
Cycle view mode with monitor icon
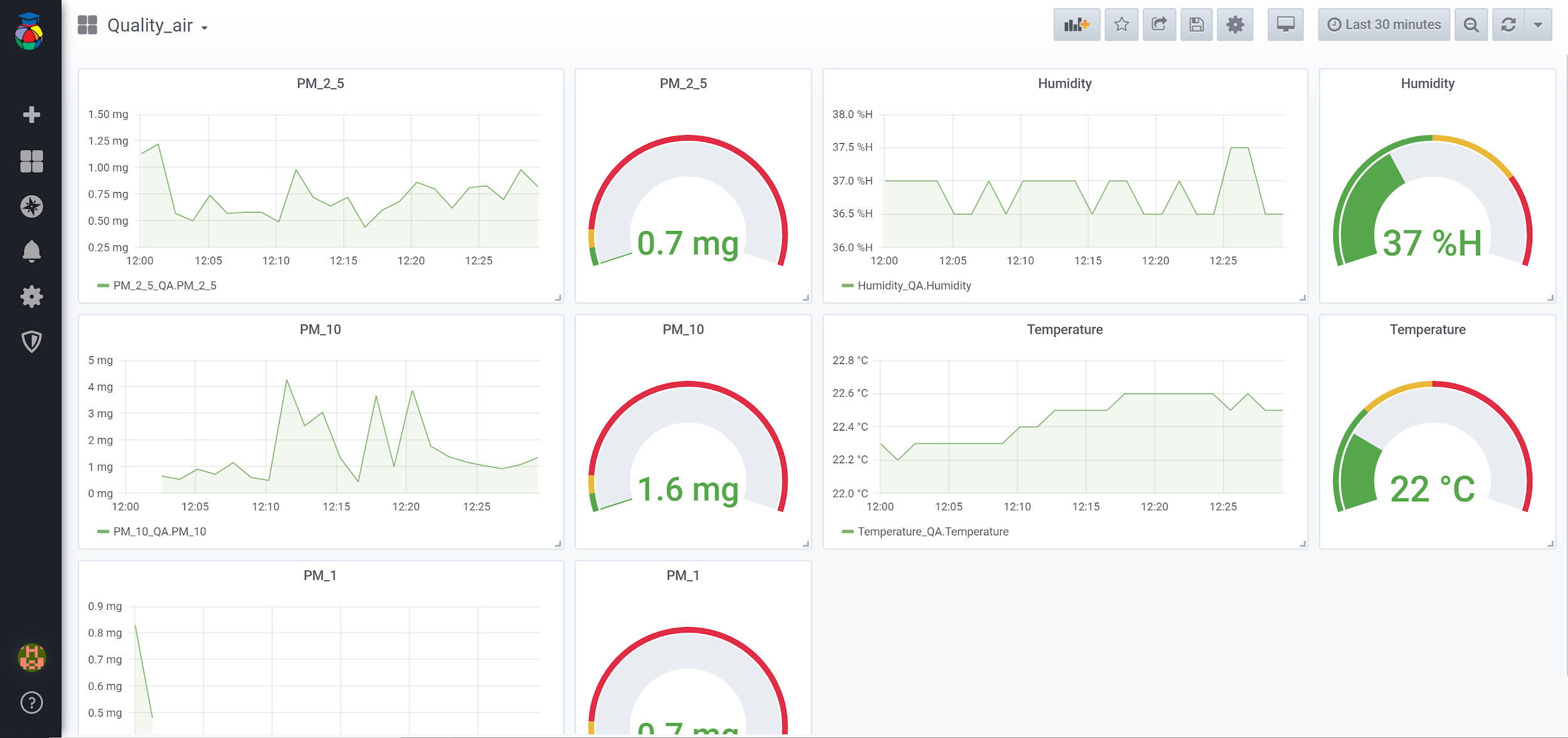point(1285,24)
